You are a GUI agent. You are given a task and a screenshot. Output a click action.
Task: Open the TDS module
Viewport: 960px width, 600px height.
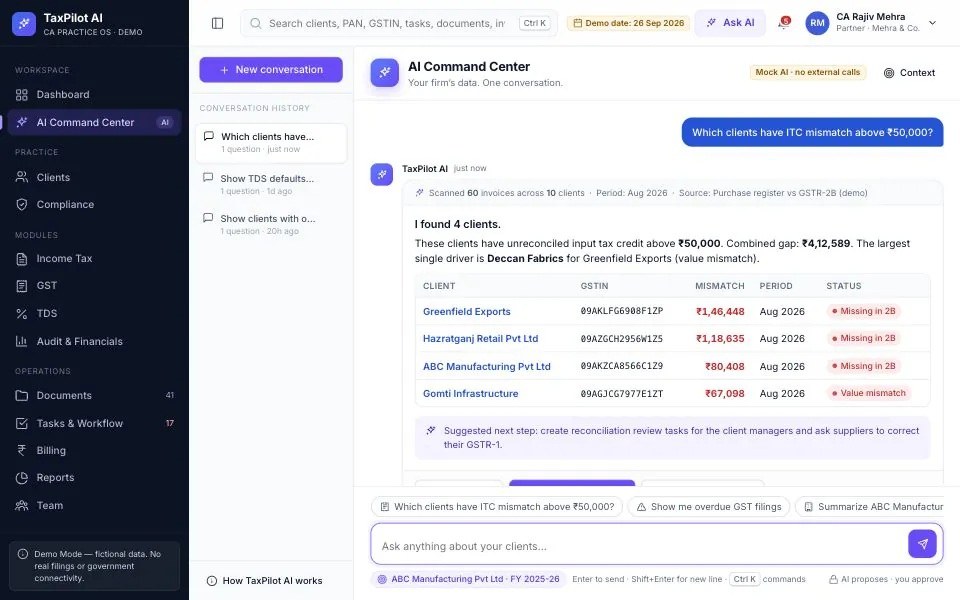[94, 313]
